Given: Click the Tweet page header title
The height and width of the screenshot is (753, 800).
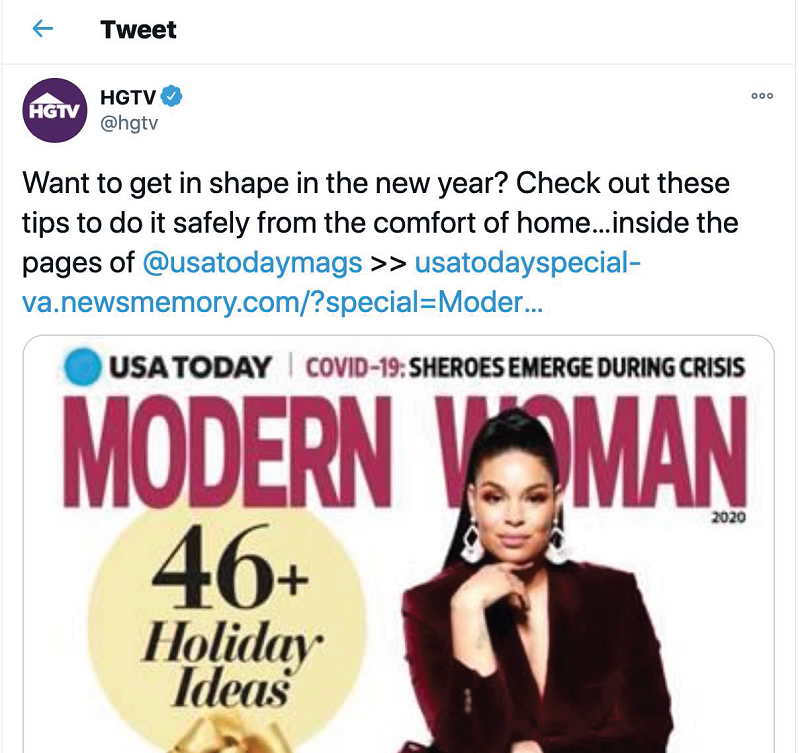Looking at the screenshot, I should point(138,30).
